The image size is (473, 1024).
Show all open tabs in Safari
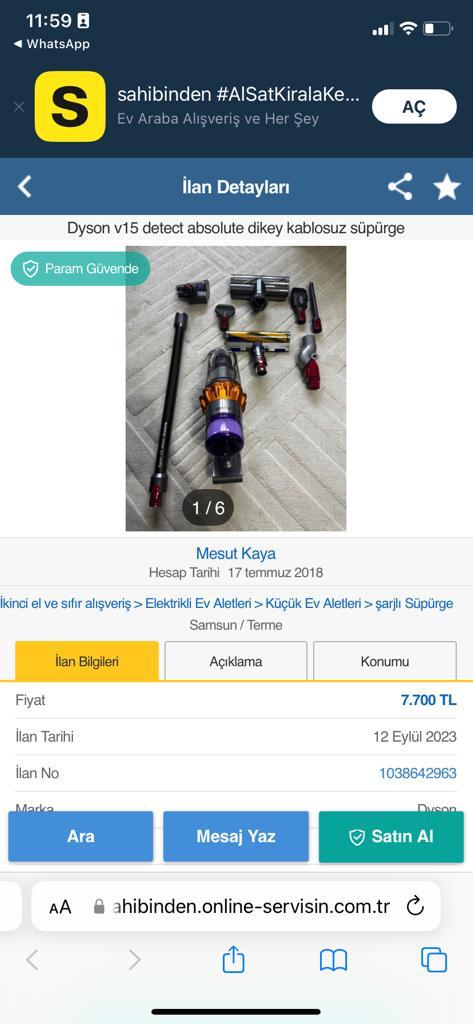point(434,960)
